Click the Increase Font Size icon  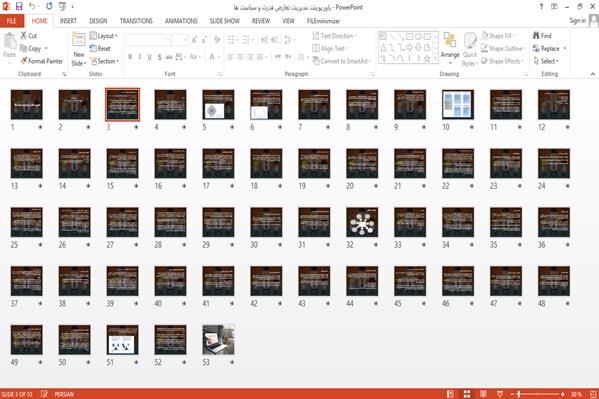click(194, 40)
